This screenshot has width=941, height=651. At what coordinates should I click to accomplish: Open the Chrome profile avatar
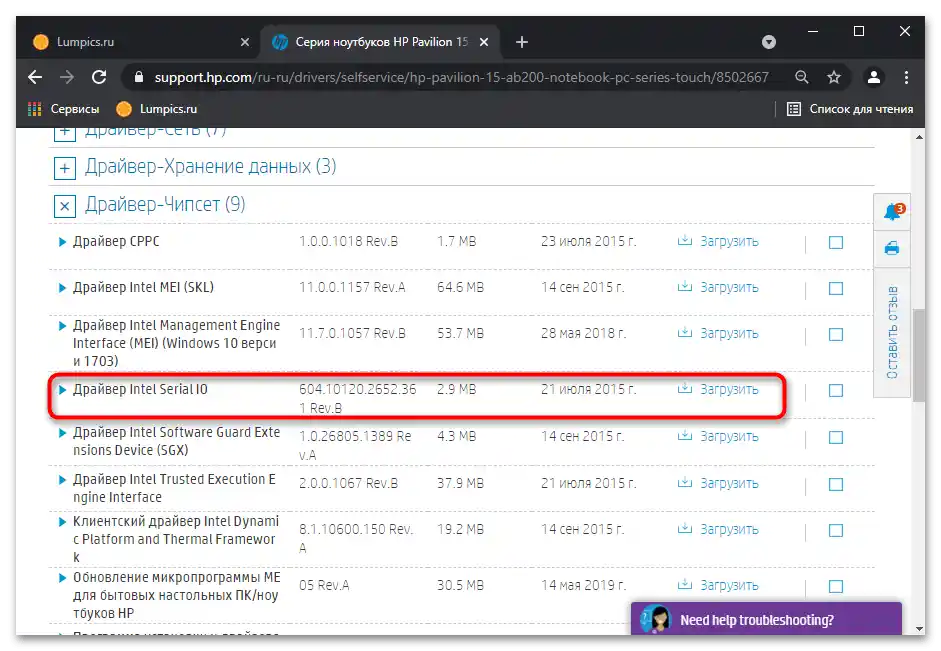tap(874, 77)
